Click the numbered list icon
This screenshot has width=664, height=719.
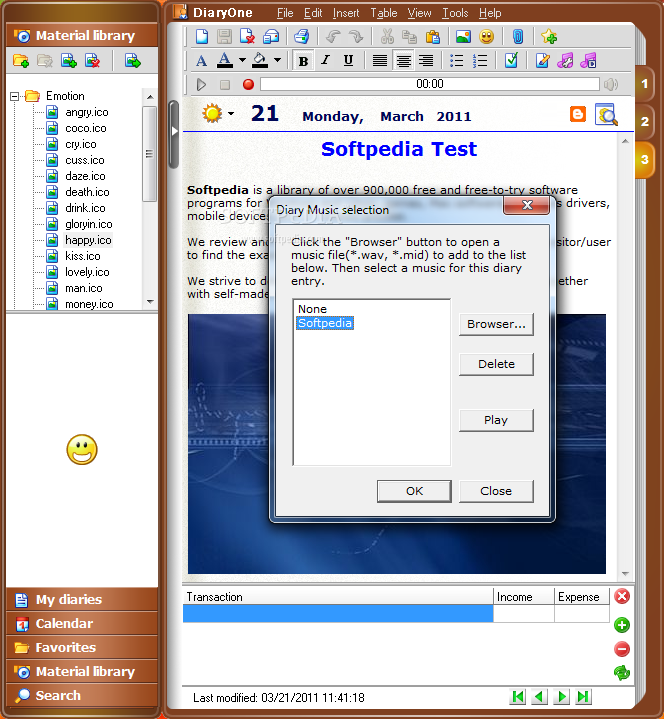pos(480,61)
